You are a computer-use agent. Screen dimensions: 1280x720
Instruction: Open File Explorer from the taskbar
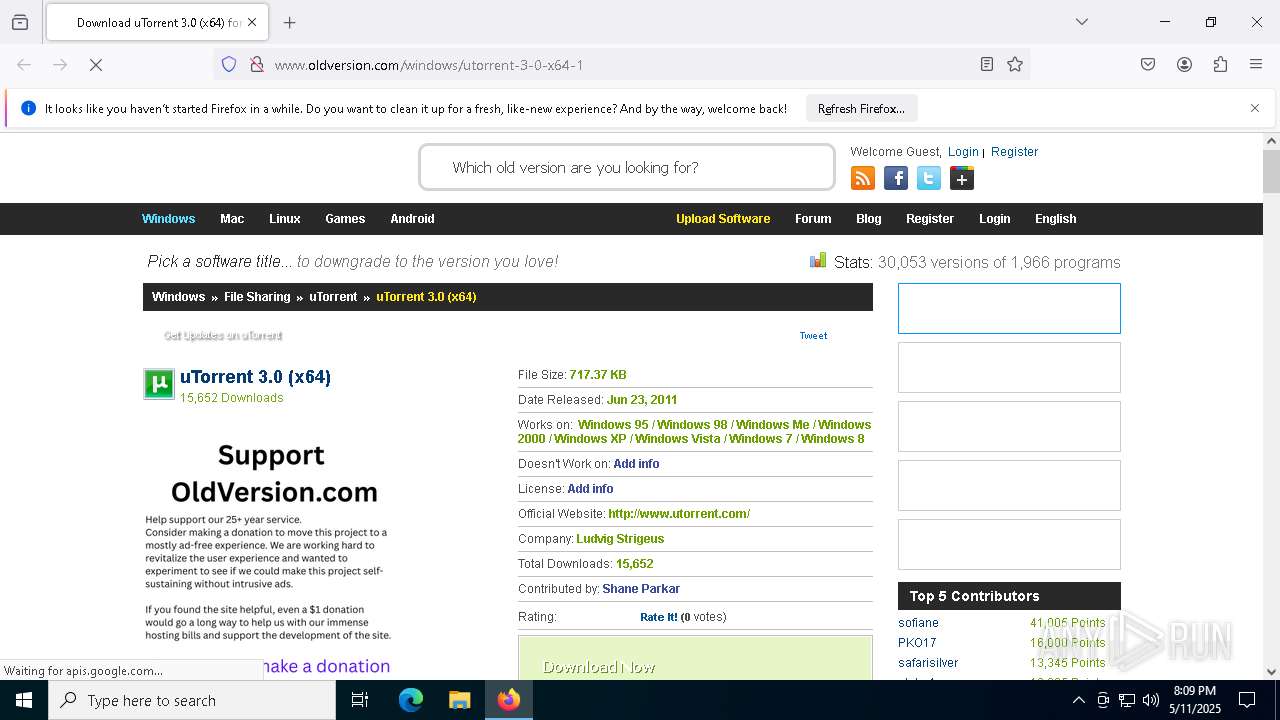pyautogui.click(x=459, y=700)
